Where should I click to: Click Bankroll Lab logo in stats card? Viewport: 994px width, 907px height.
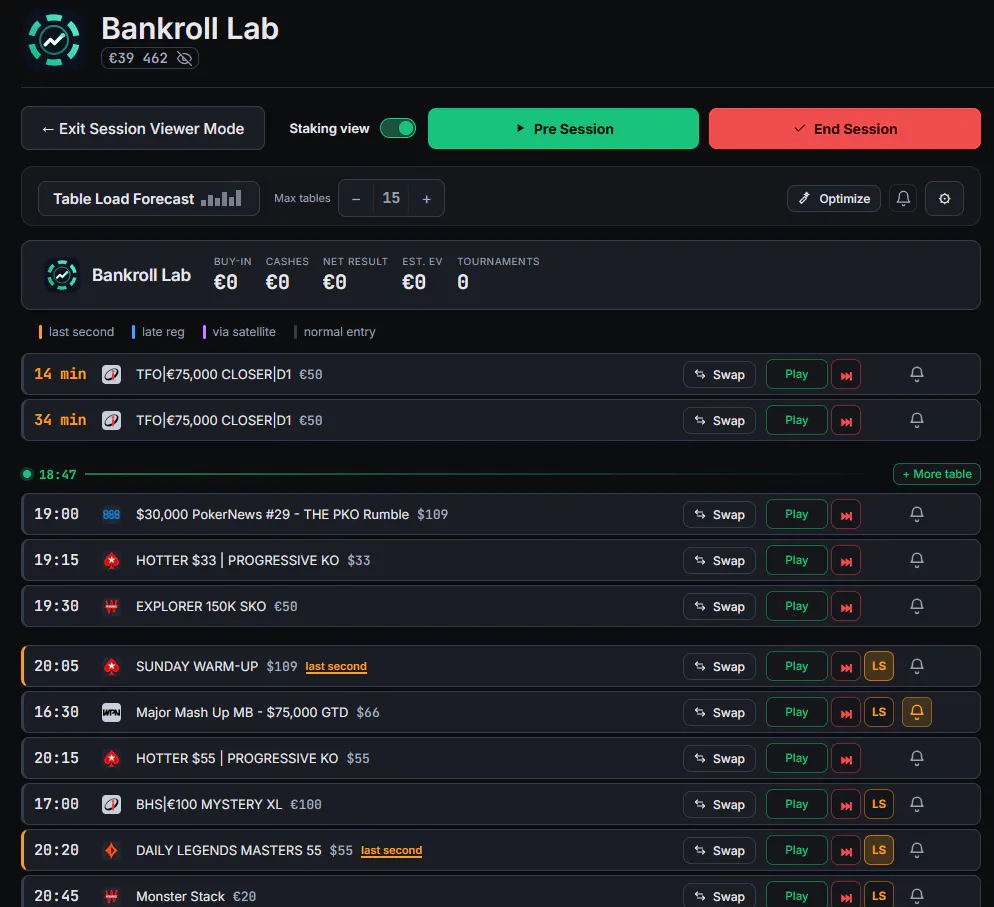[x=62, y=275]
